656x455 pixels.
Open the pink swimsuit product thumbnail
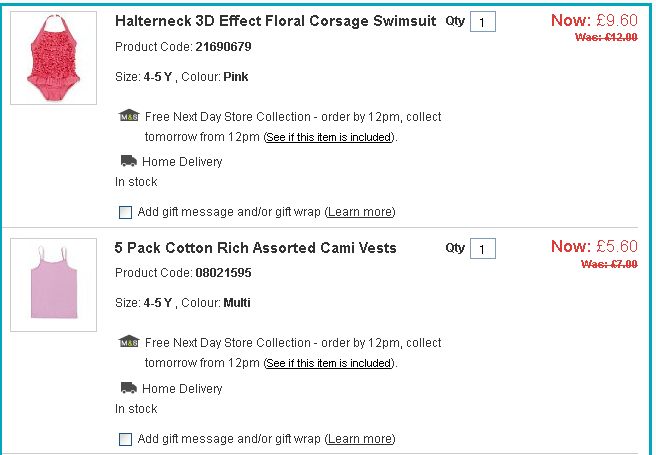click(53, 58)
